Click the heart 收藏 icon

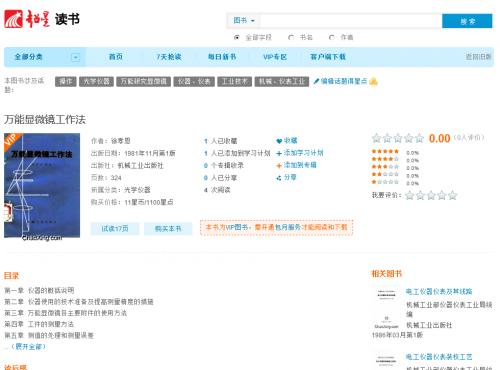click(x=279, y=141)
